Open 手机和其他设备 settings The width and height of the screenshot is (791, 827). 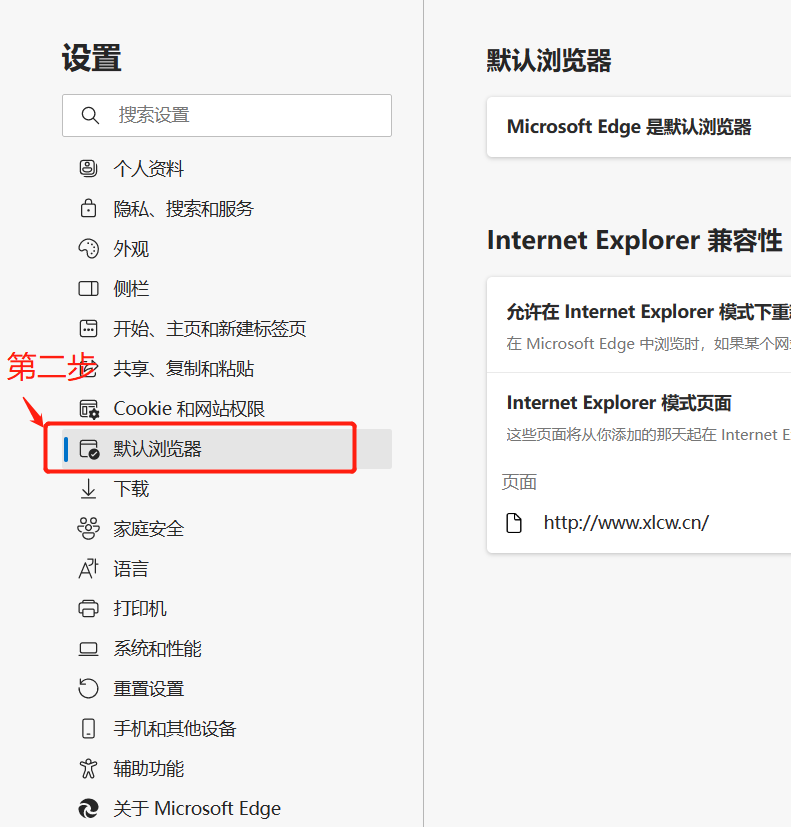coord(227,728)
